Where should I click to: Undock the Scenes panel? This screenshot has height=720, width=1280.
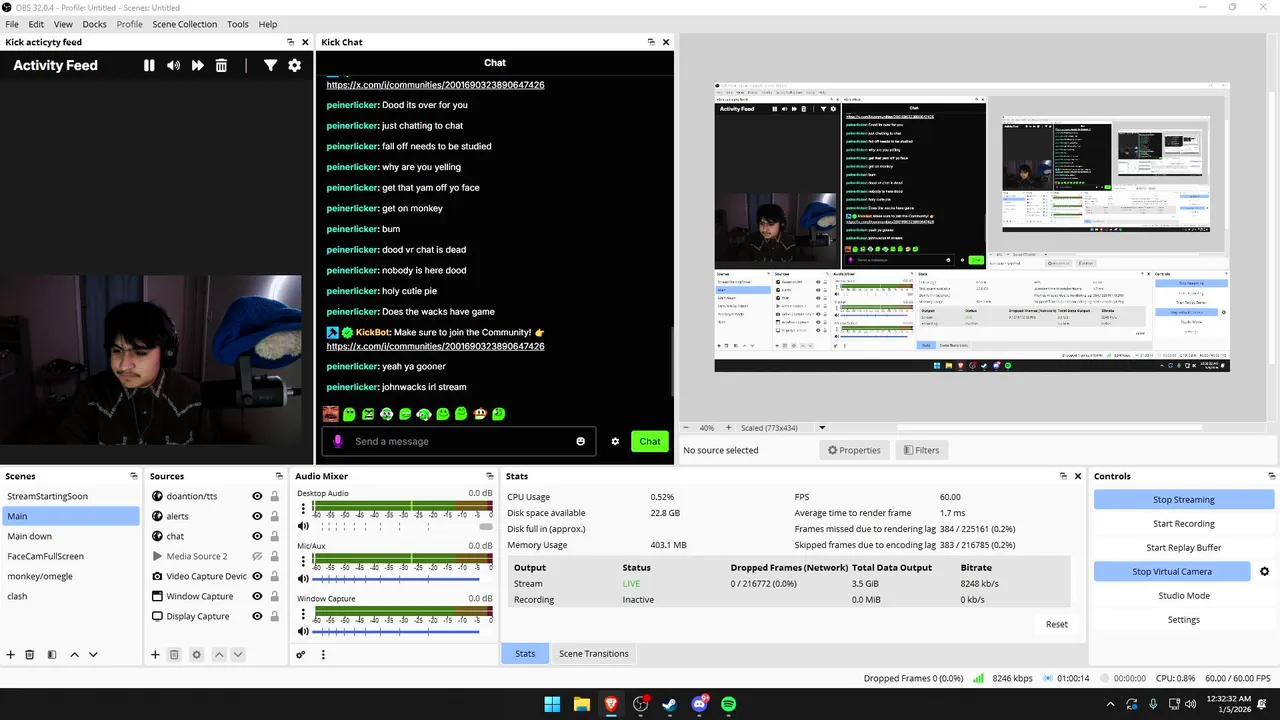coord(133,476)
